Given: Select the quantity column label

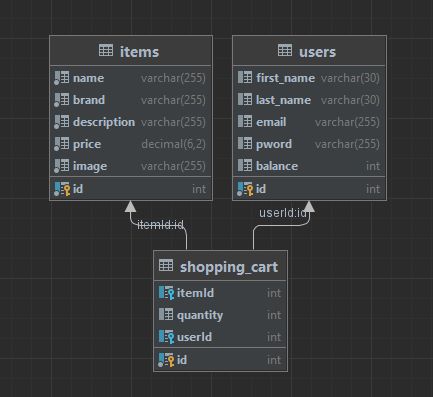Looking at the screenshot, I should pos(200,315).
